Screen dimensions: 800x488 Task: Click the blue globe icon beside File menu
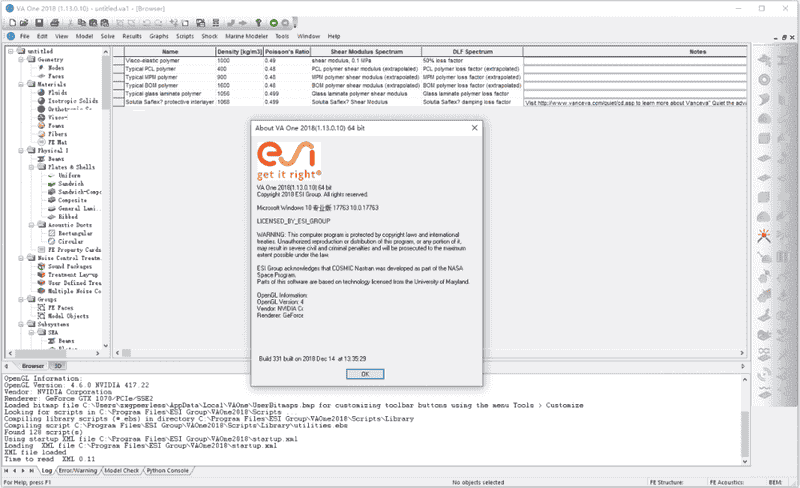(11, 36)
